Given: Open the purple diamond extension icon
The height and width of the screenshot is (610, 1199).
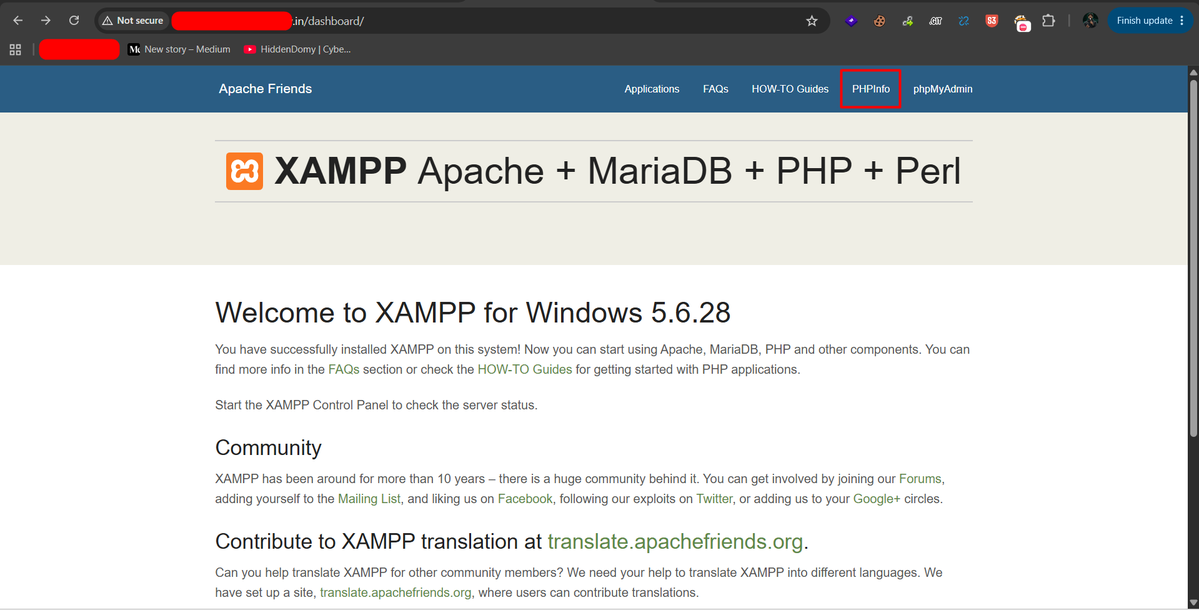Looking at the screenshot, I should (x=851, y=21).
